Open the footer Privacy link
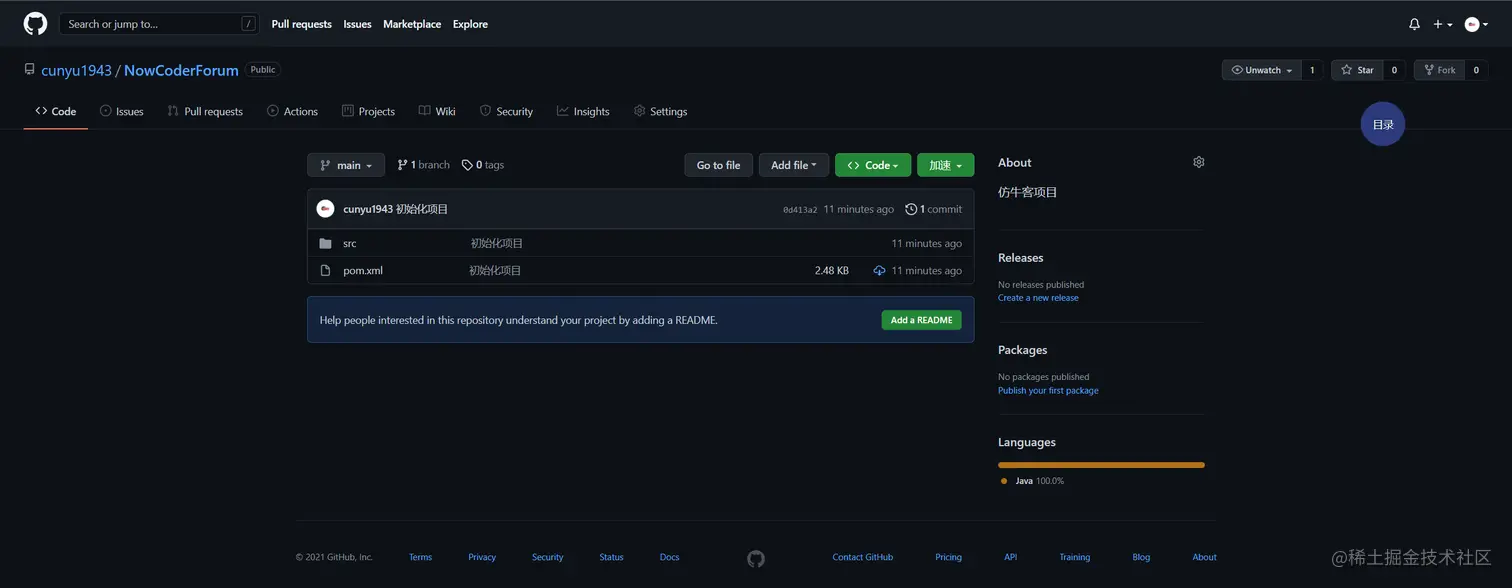1512x588 pixels. click(482, 557)
